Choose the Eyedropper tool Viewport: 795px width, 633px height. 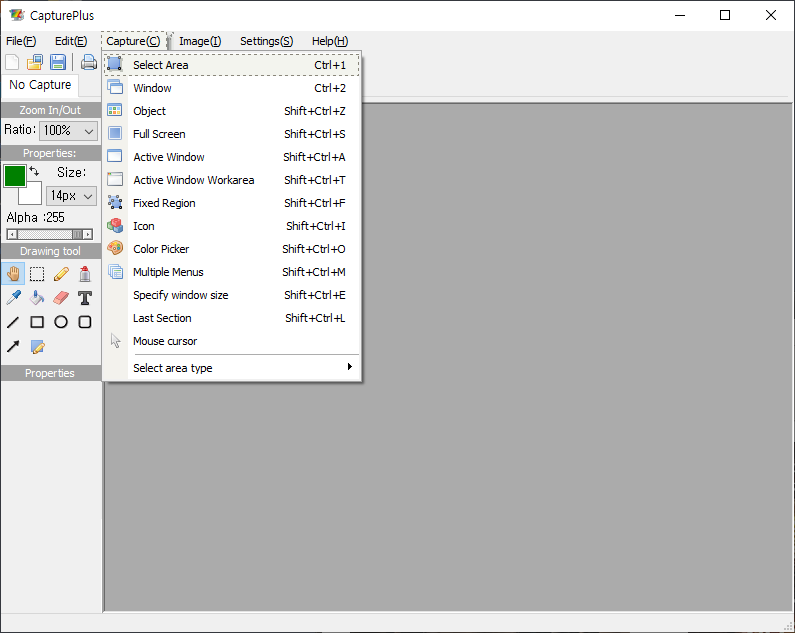click(x=13, y=298)
